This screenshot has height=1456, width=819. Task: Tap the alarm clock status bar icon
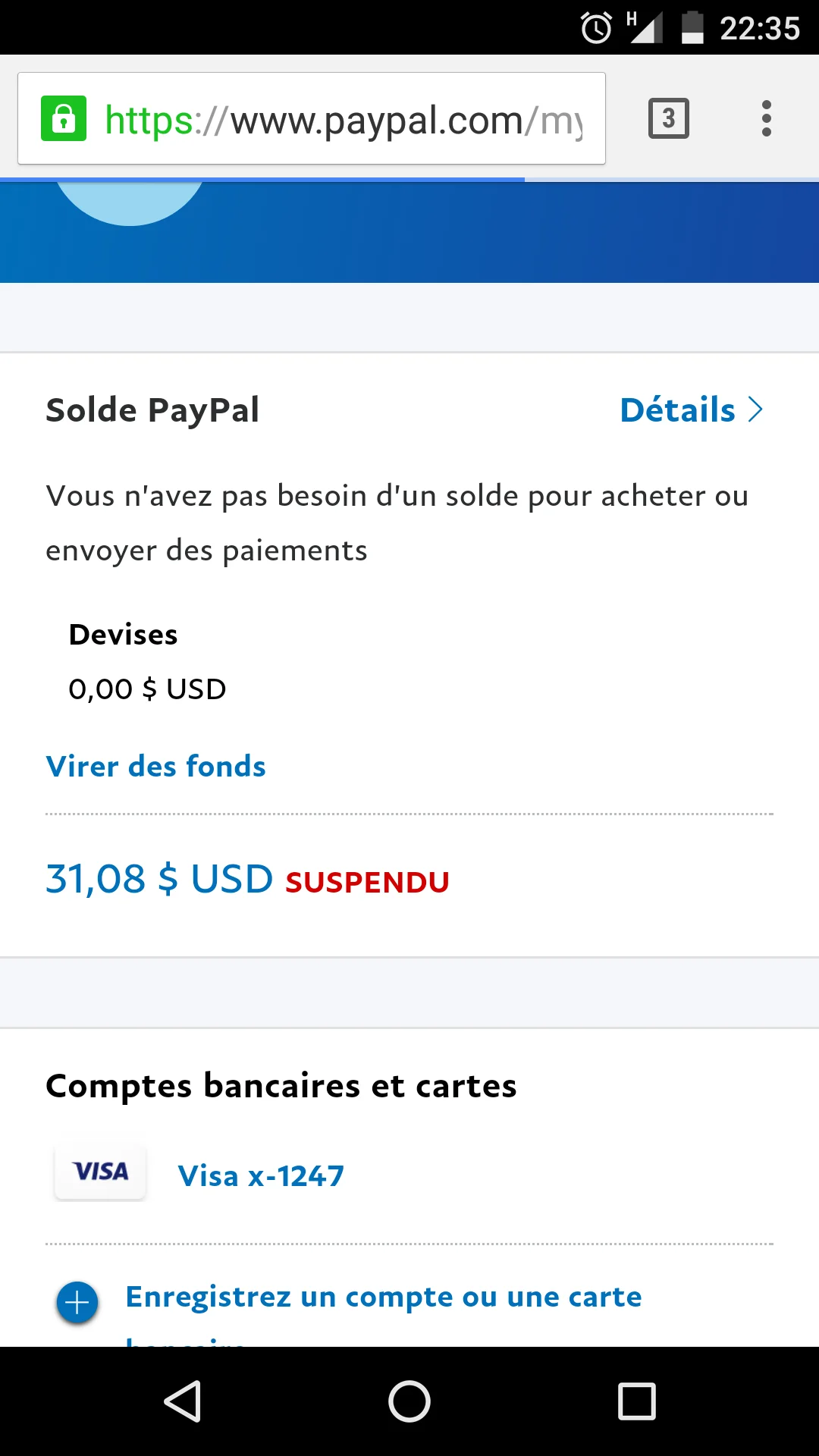(x=596, y=29)
